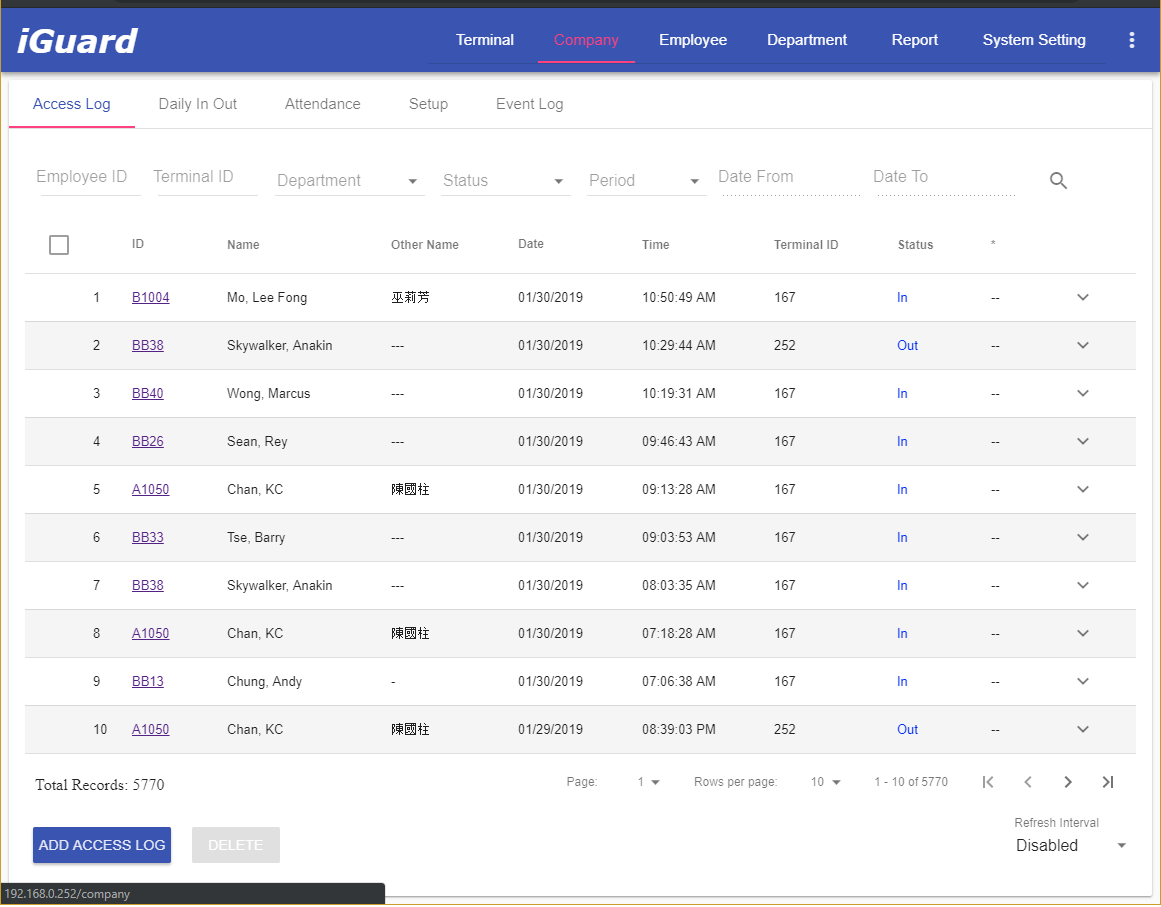Image resolution: width=1161 pixels, height=907 pixels.
Task: Click the ID column header
Action: [138, 244]
